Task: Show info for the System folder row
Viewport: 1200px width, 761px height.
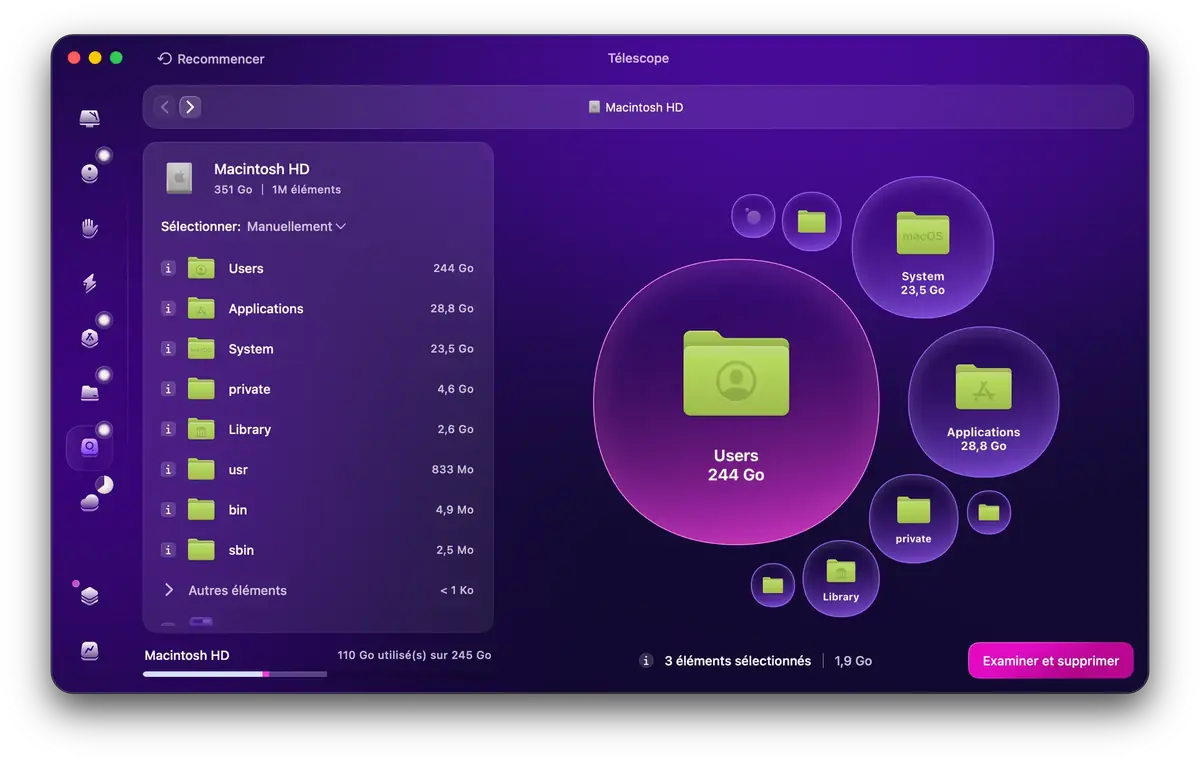Action: click(168, 349)
